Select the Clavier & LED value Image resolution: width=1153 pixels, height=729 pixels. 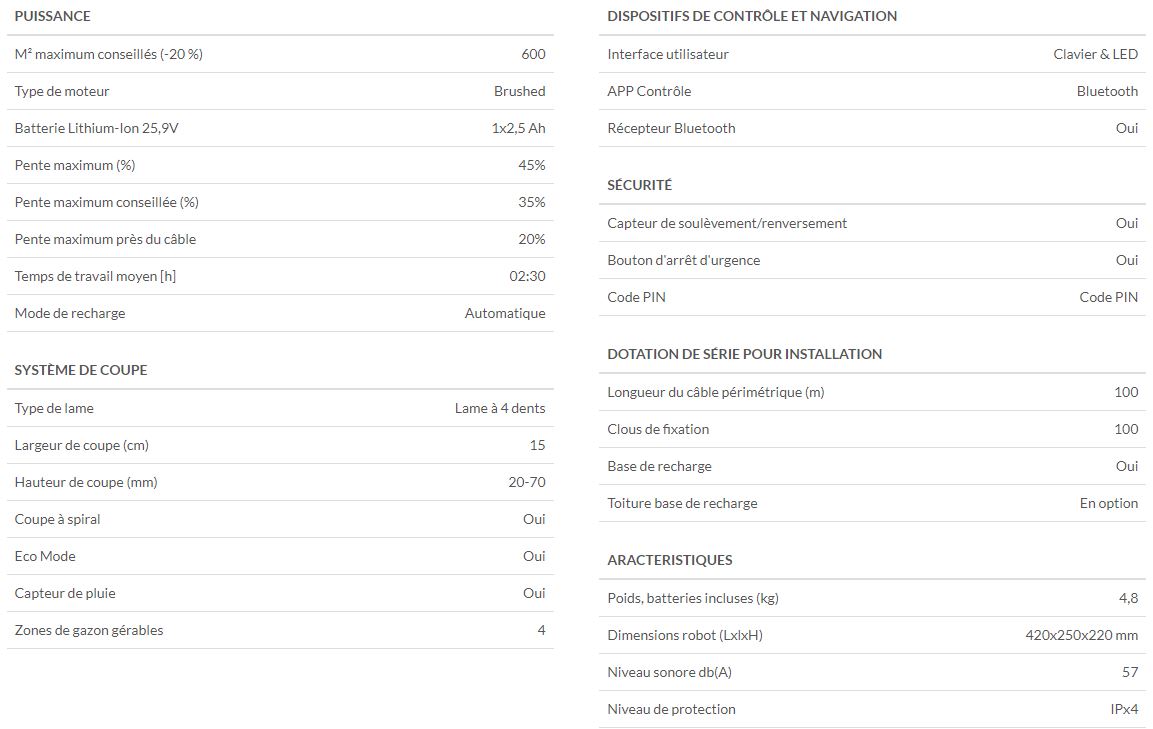[x=1095, y=54]
